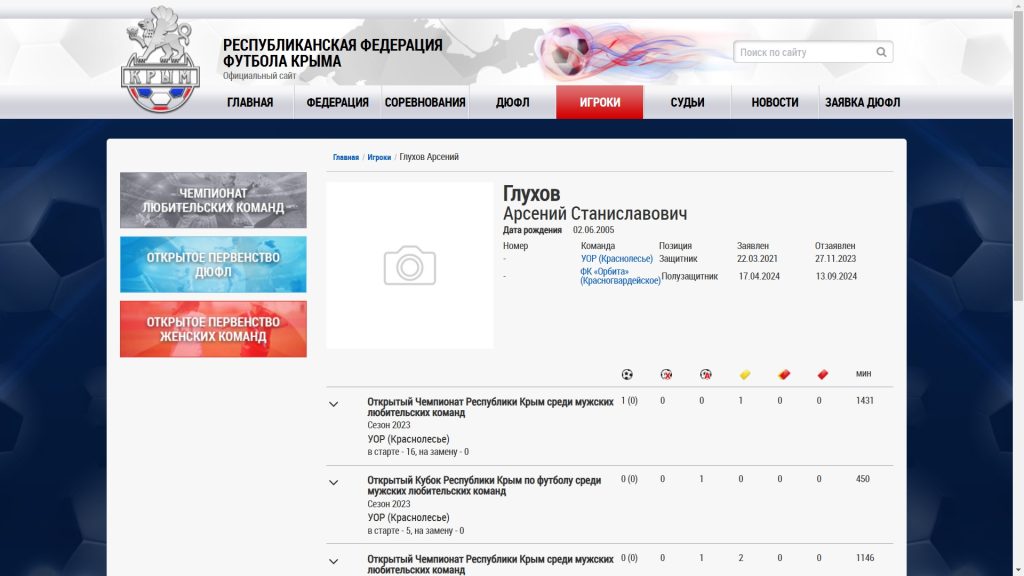Click the own goal ball icon

click(x=705, y=375)
